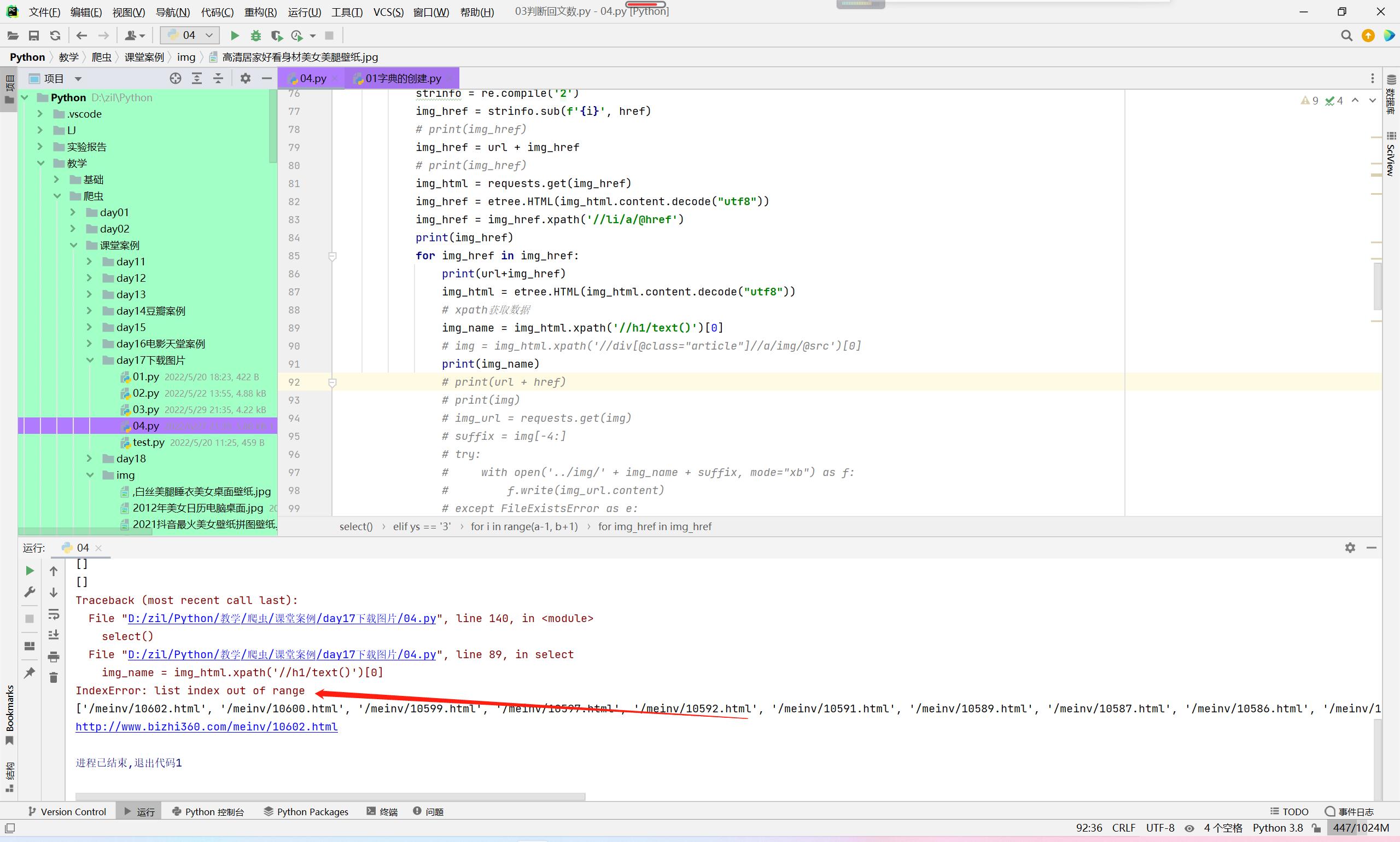Toggle pin tab in run panel
The width and height of the screenshot is (1400, 842).
coord(30,673)
